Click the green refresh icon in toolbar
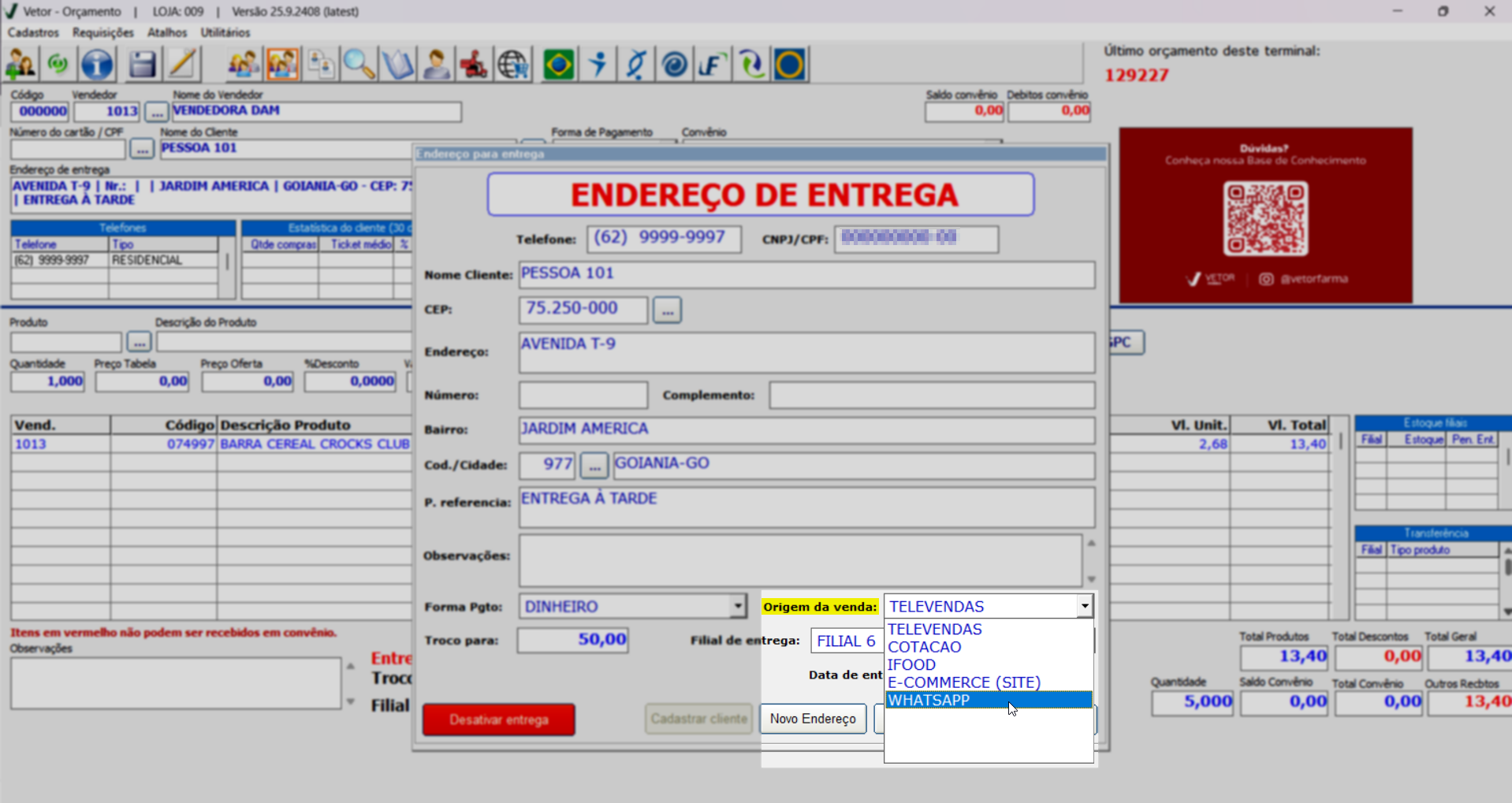 (58, 65)
